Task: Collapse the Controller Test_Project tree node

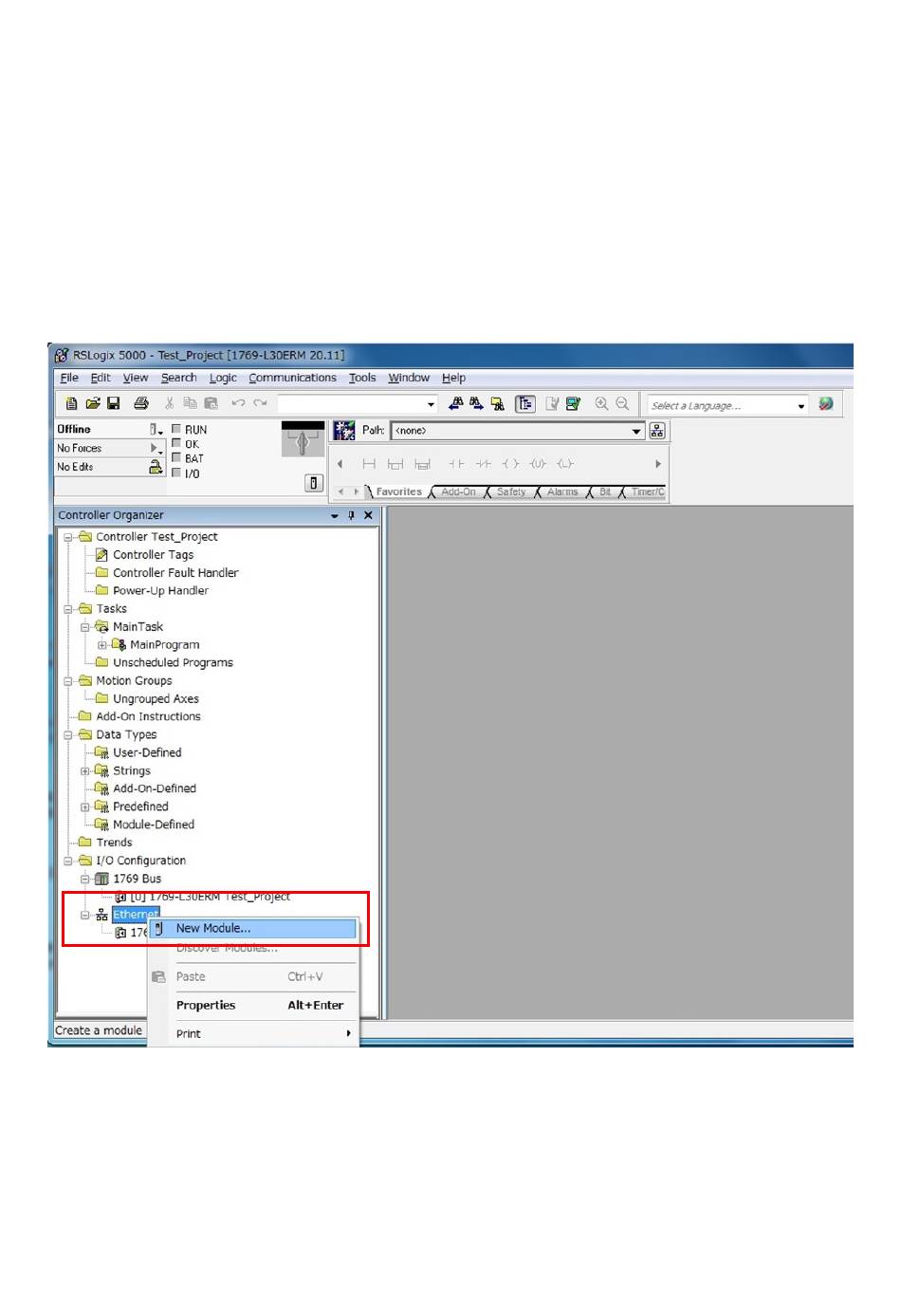Action: coord(68,537)
